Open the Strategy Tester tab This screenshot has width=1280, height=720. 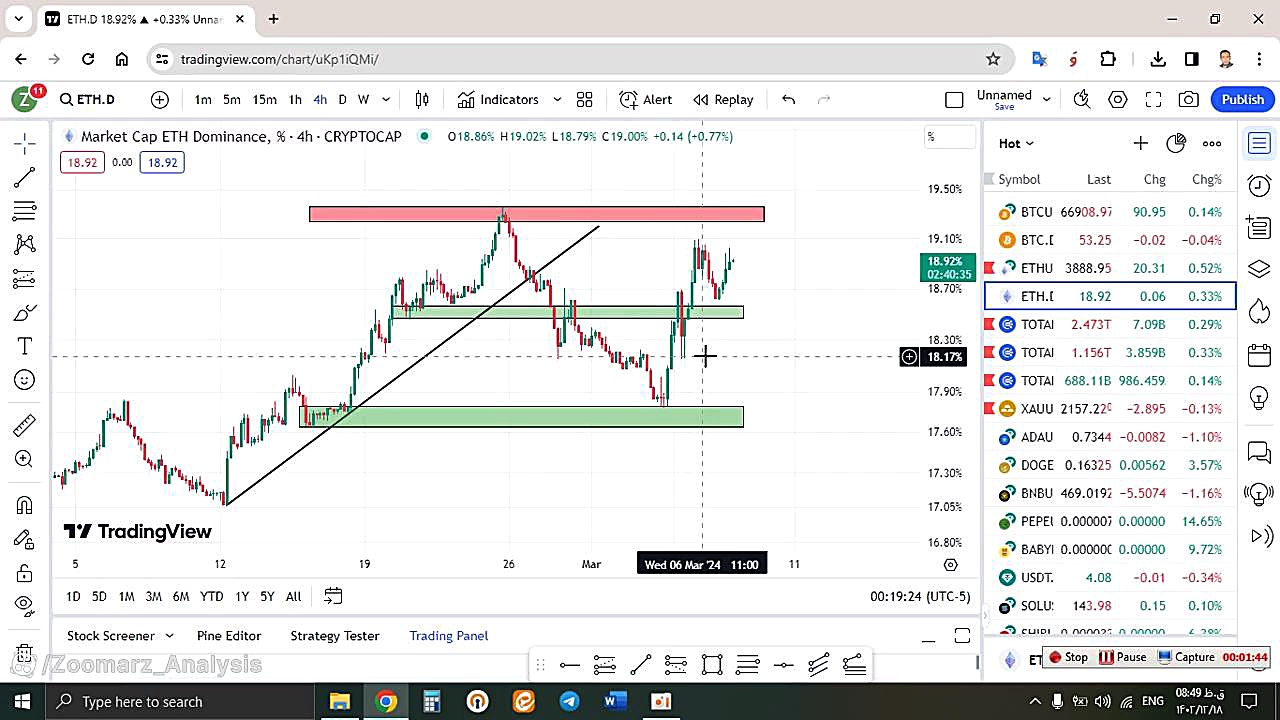coord(335,636)
